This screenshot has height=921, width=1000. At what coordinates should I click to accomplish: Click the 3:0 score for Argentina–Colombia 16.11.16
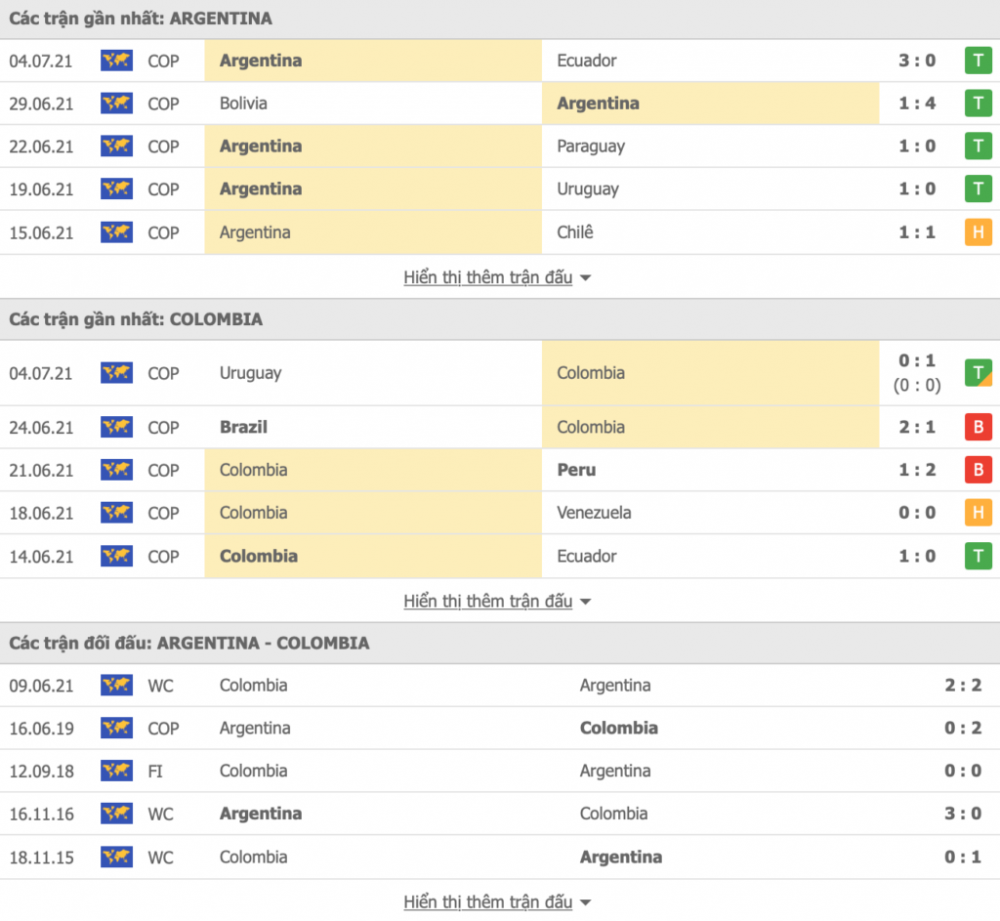click(963, 813)
